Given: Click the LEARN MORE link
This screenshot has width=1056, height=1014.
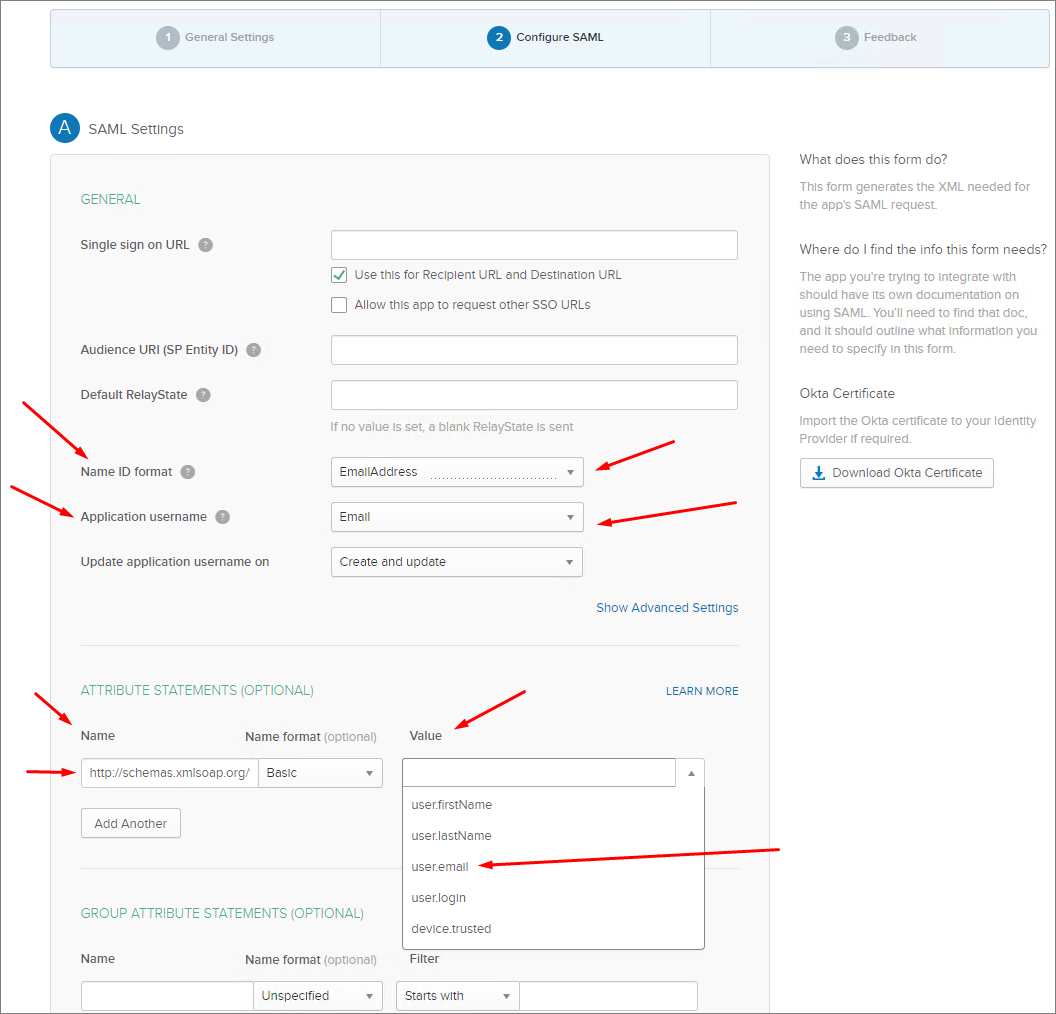Looking at the screenshot, I should pos(702,691).
